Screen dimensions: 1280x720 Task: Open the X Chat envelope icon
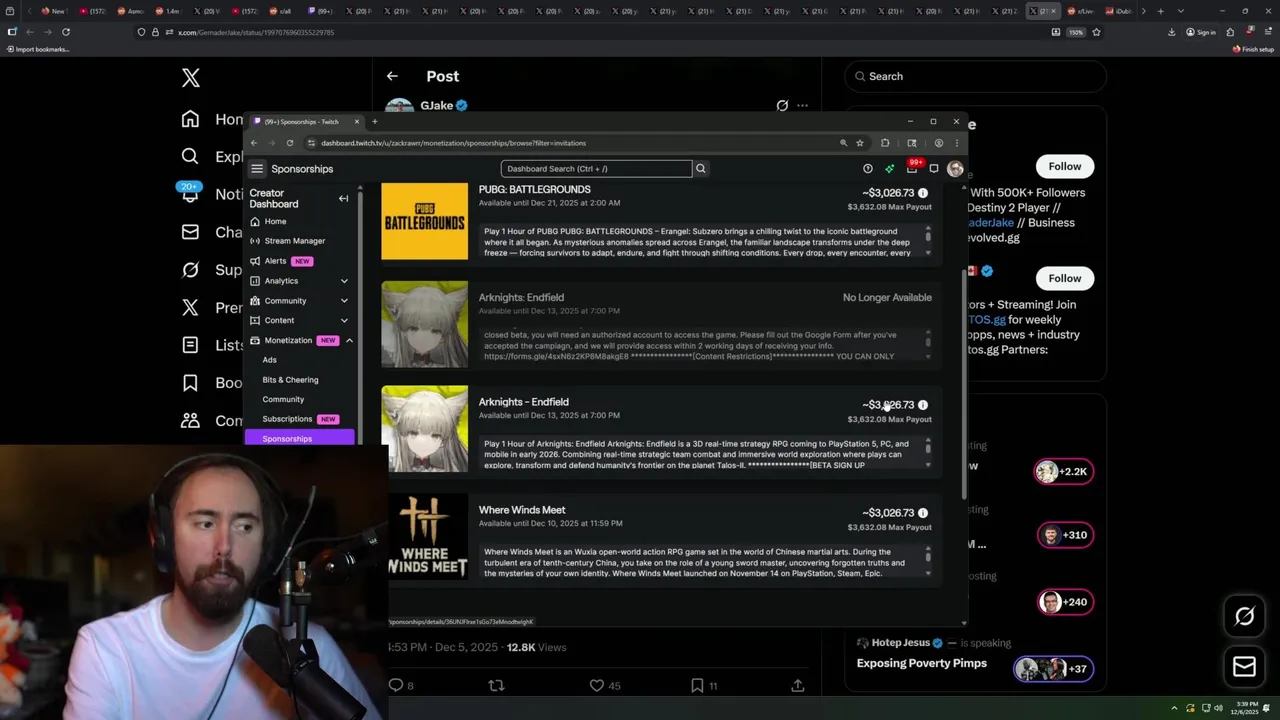coord(190,232)
